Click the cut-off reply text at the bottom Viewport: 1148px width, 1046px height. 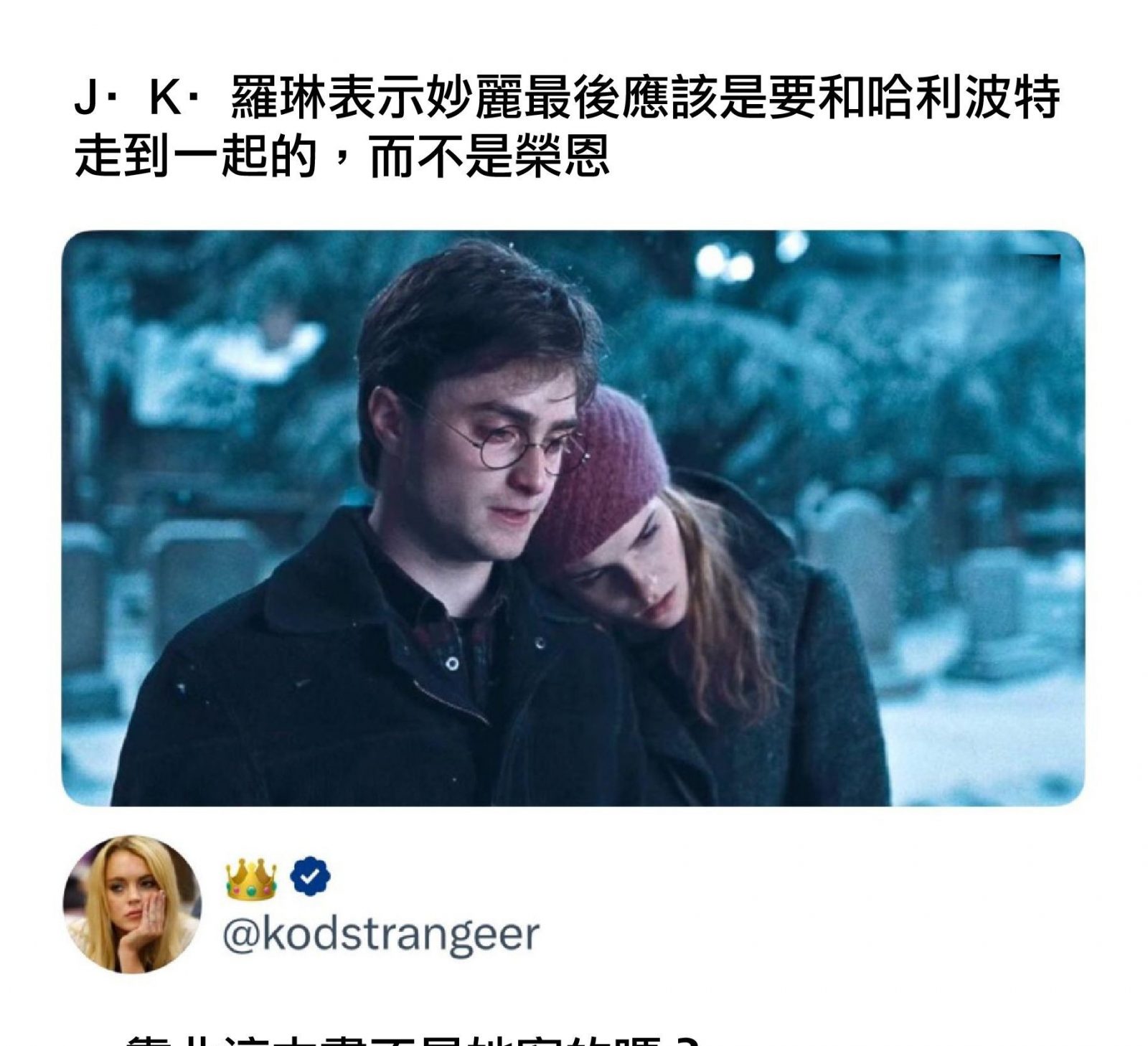410,1039
